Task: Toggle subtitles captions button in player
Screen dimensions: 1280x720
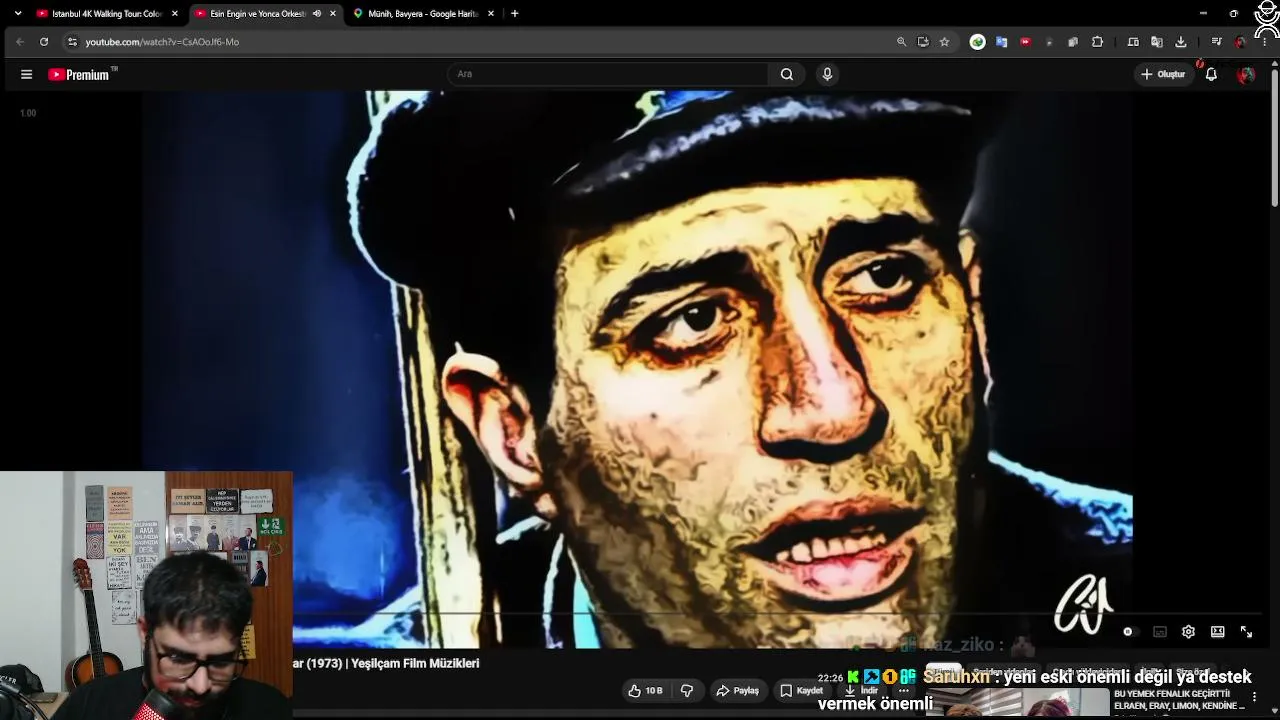Action: tap(1160, 632)
